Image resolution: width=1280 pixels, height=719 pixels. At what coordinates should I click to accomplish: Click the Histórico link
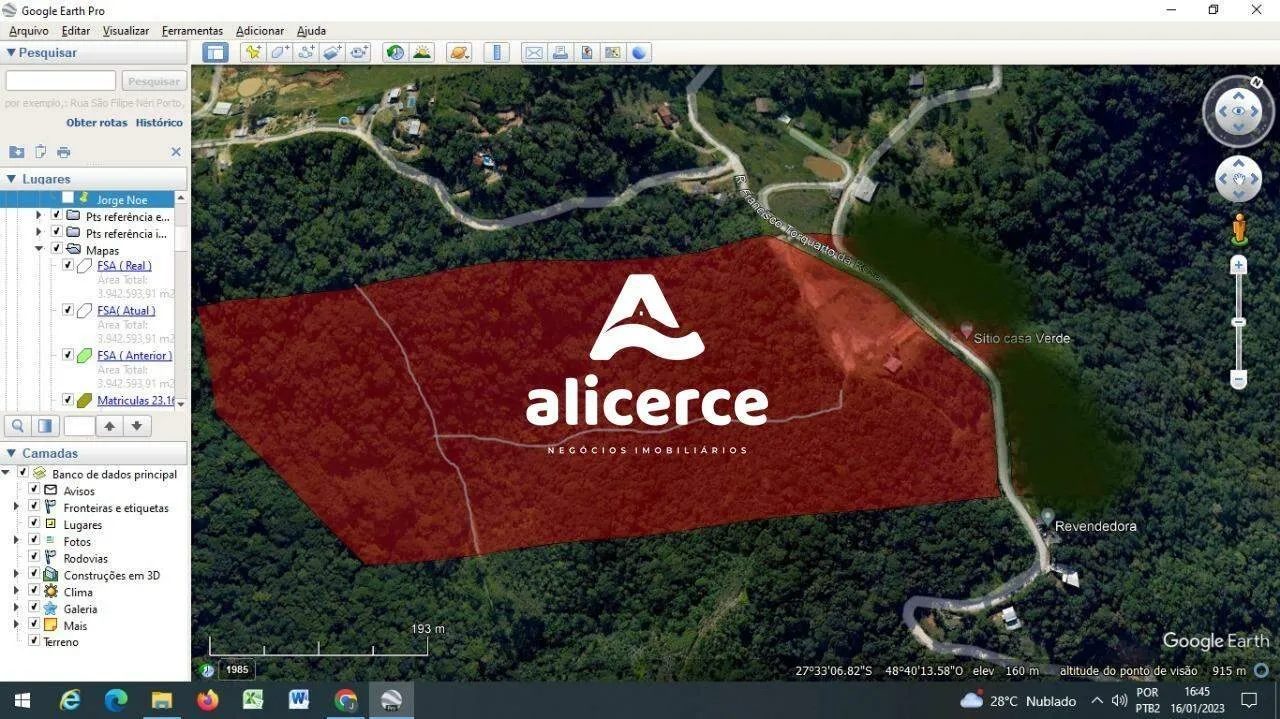point(159,122)
